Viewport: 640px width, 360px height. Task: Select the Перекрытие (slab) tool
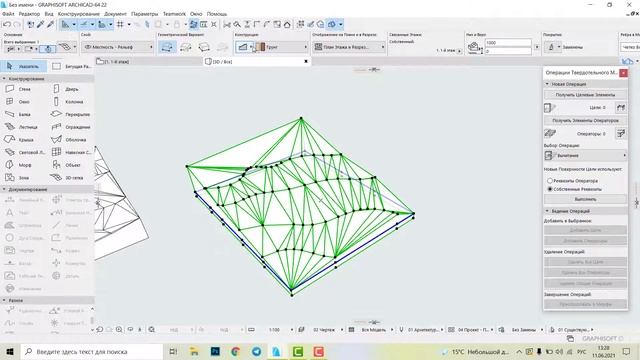[71, 114]
